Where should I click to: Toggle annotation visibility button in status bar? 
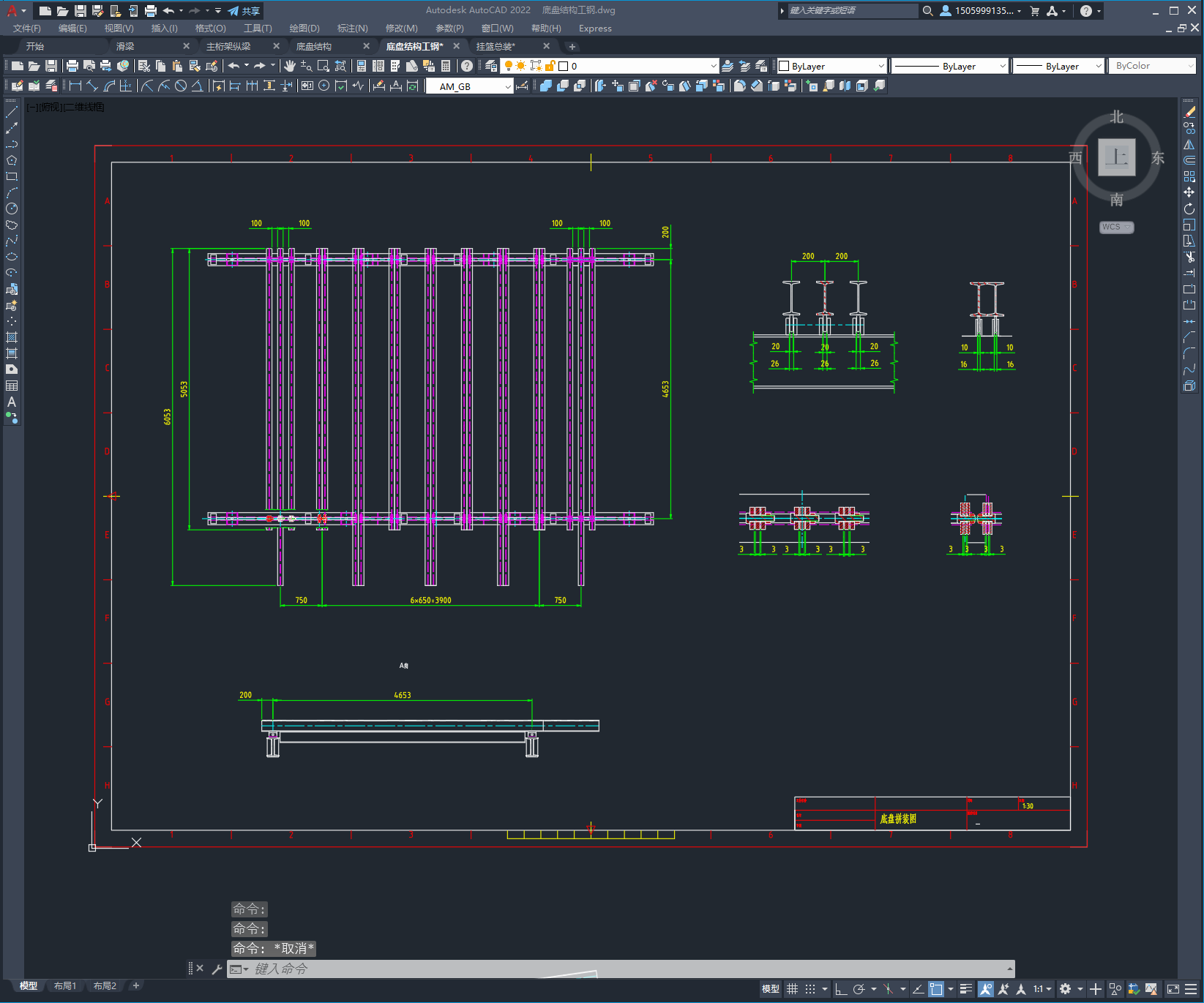pos(986,989)
